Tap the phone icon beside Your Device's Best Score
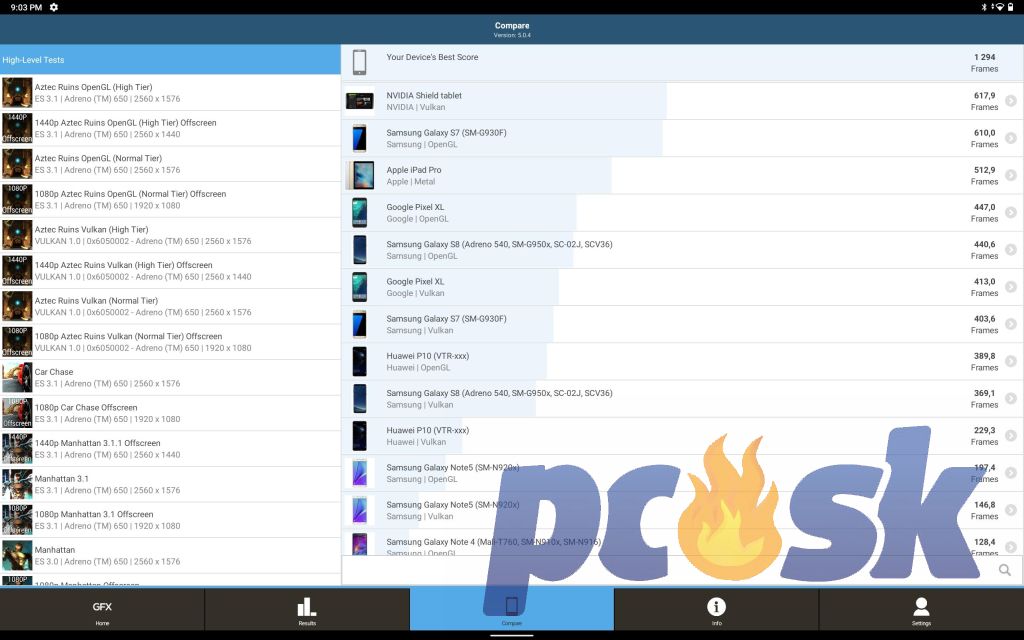Screen dimensions: 1024x640 tap(359, 63)
